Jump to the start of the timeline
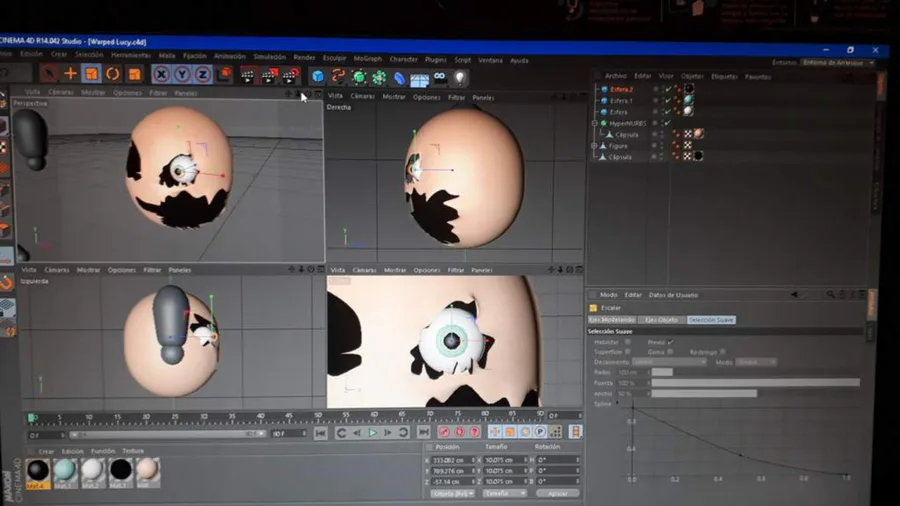Image resolution: width=900 pixels, height=506 pixels. pos(320,433)
